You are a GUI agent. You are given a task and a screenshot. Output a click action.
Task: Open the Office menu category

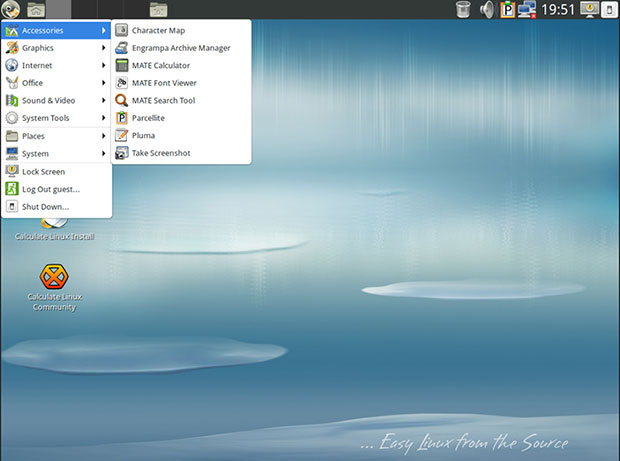56,83
